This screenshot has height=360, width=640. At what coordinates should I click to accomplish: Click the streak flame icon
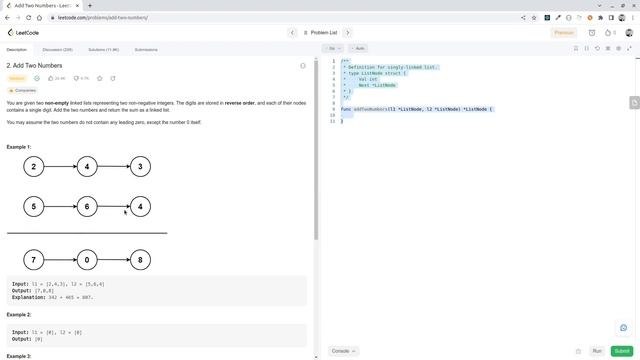(608, 33)
